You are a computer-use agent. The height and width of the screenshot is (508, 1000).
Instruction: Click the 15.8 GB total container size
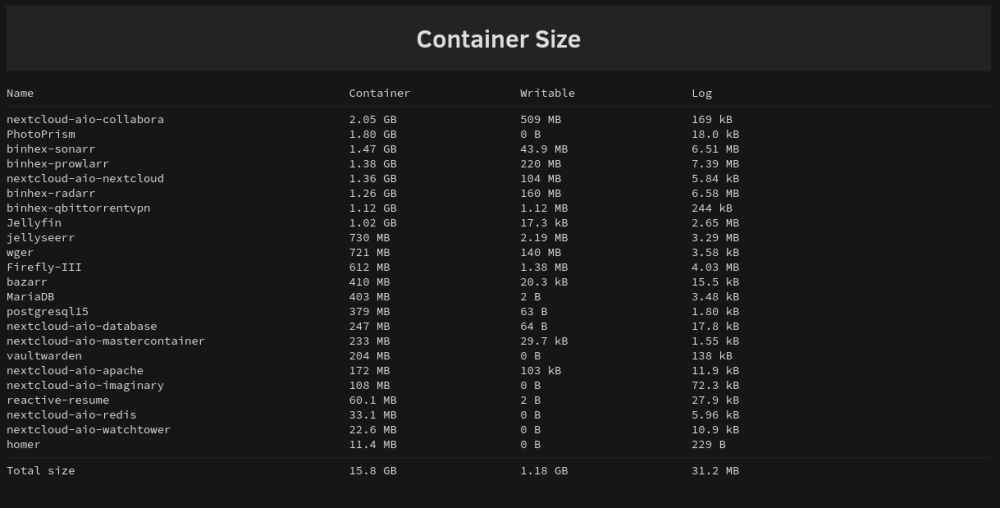[x=372, y=470]
